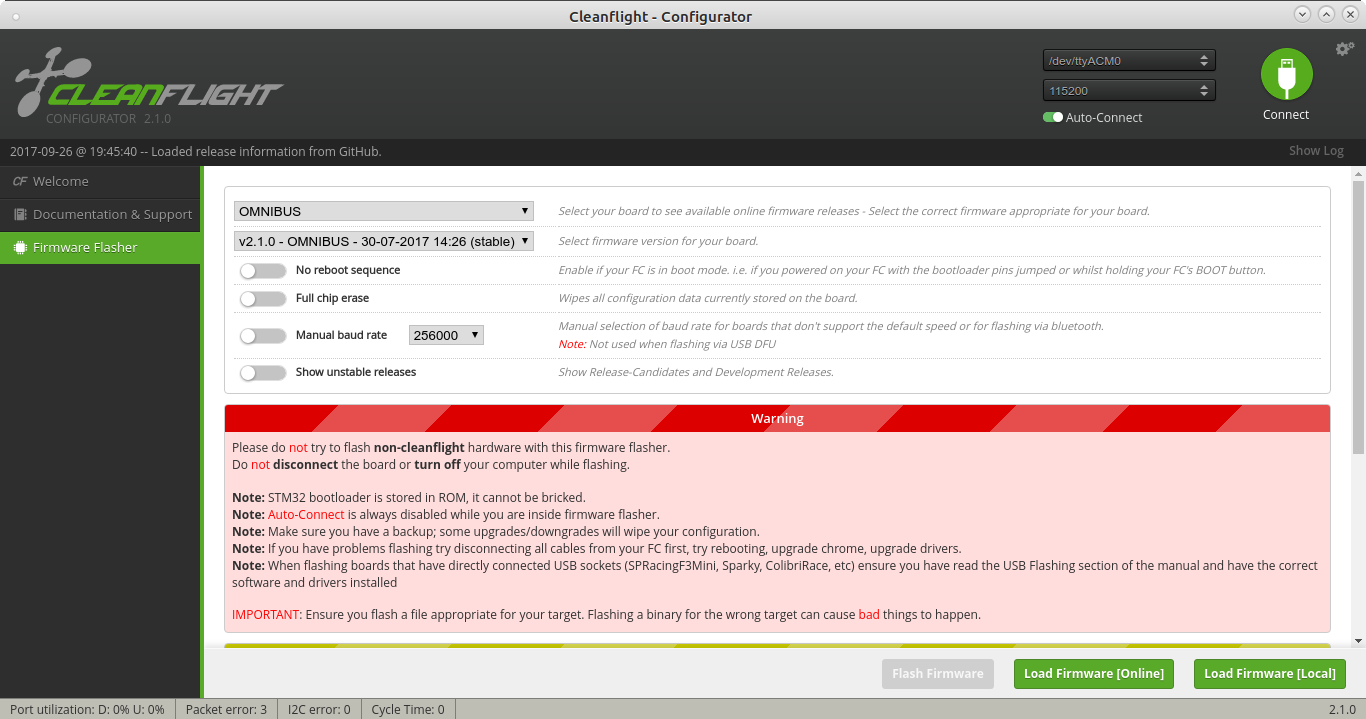Open the v2.1.0 firmware version dropdown
The height and width of the screenshot is (719, 1366).
pos(384,241)
